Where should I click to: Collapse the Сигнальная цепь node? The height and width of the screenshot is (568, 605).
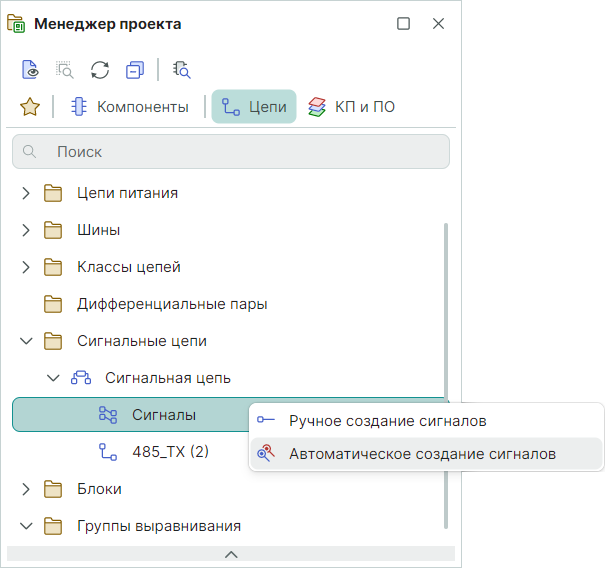click(54, 378)
